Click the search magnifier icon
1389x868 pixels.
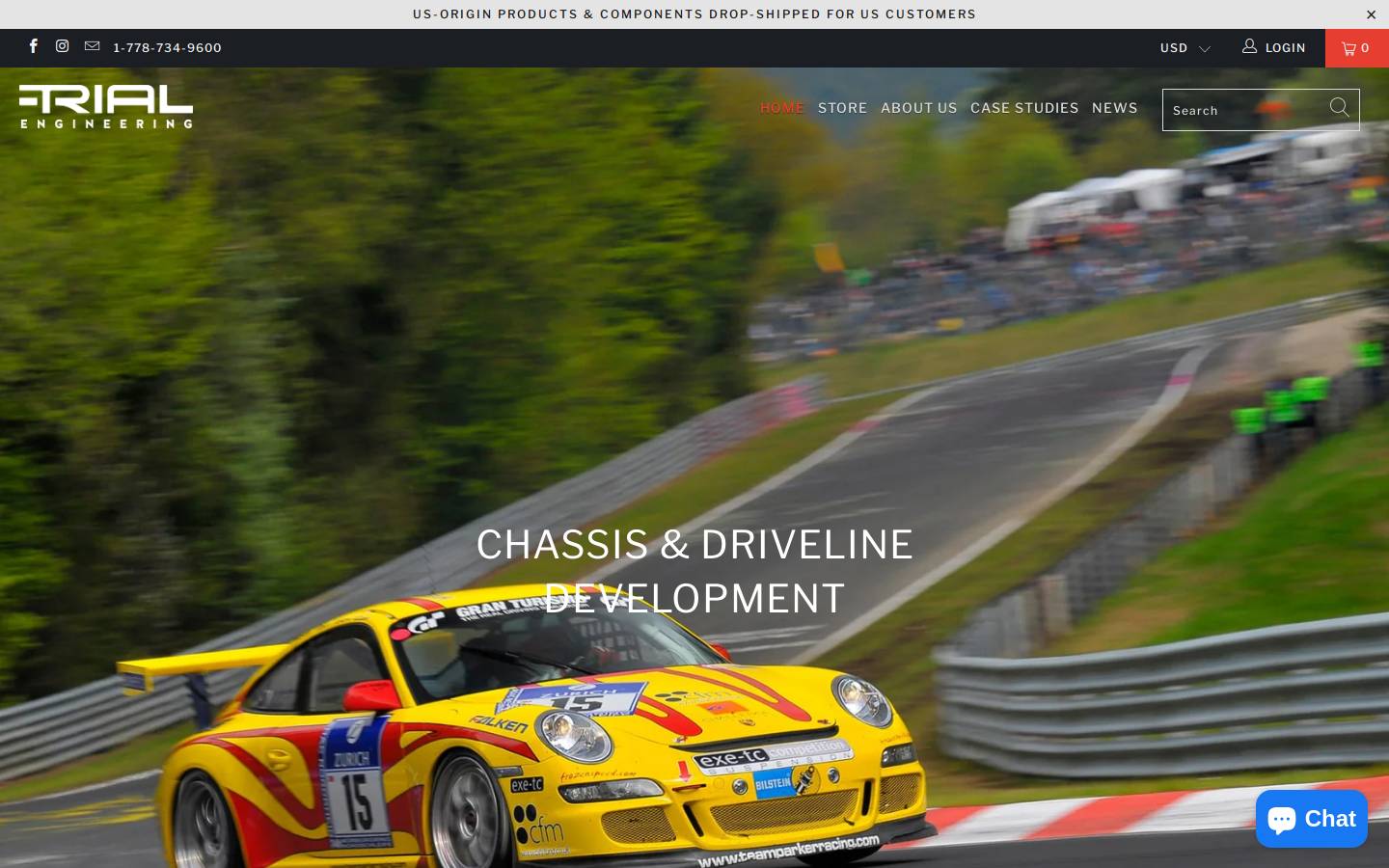tap(1339, 108)
